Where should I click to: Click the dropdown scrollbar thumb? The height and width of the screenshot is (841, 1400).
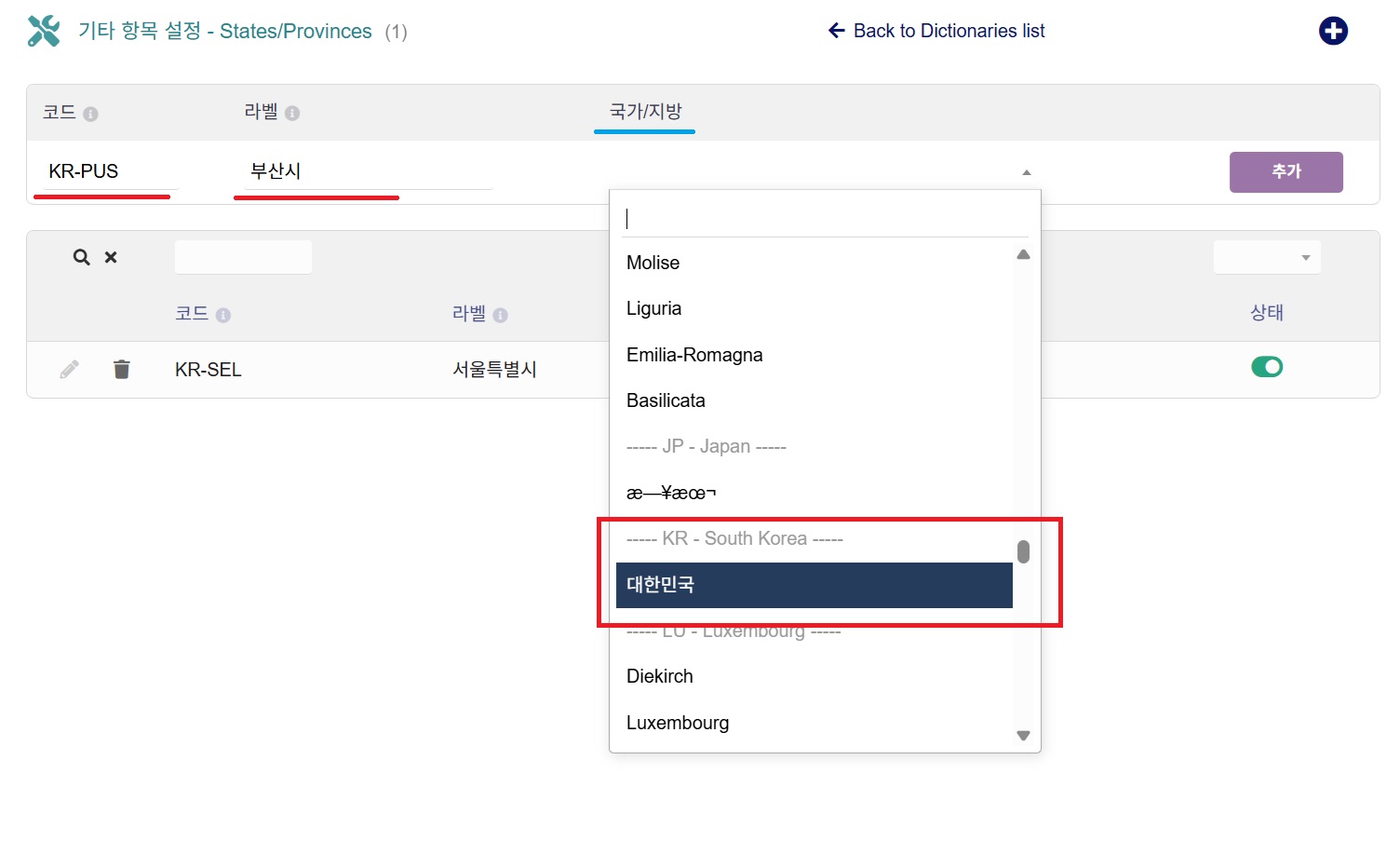click(x=1023, y=552)
